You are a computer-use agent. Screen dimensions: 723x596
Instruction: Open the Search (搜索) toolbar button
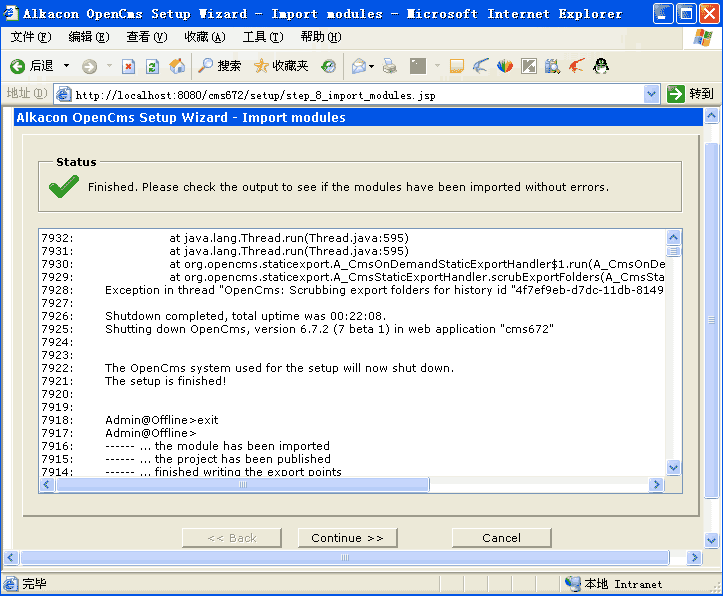[x=219, y=66]
